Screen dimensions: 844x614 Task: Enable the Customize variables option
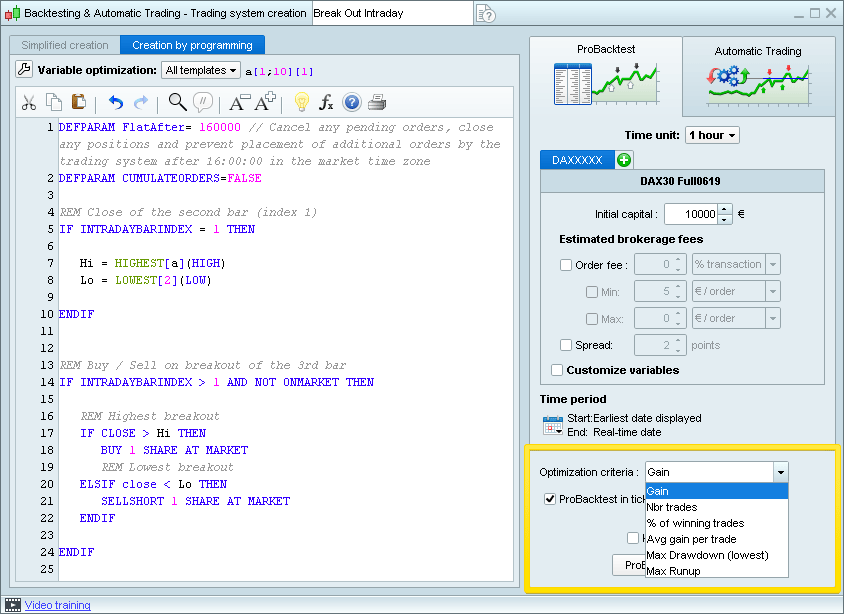pos(557,370)
